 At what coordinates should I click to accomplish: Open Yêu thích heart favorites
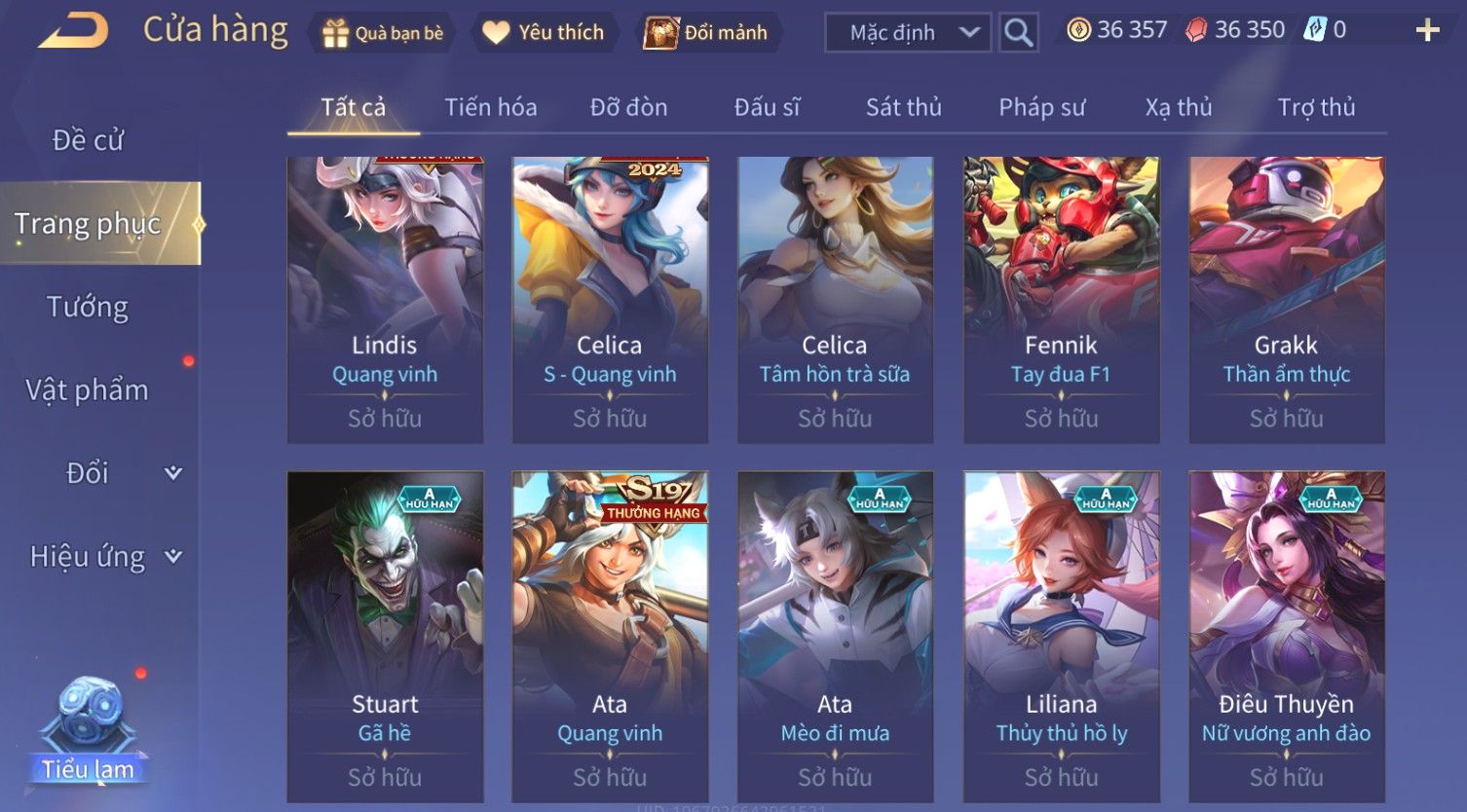[544, 33]
